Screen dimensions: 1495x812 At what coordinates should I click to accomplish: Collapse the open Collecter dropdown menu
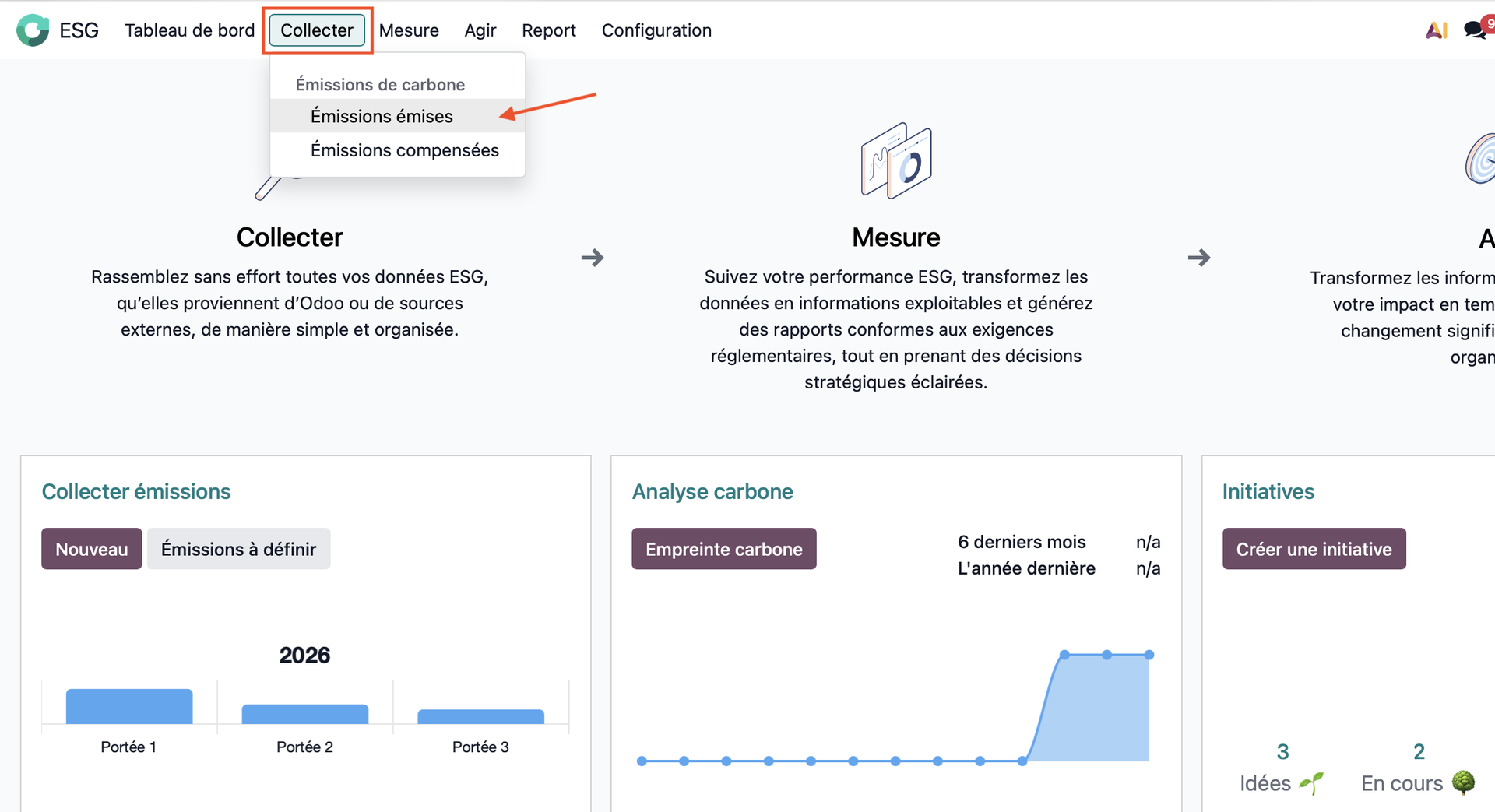point(317,30)
